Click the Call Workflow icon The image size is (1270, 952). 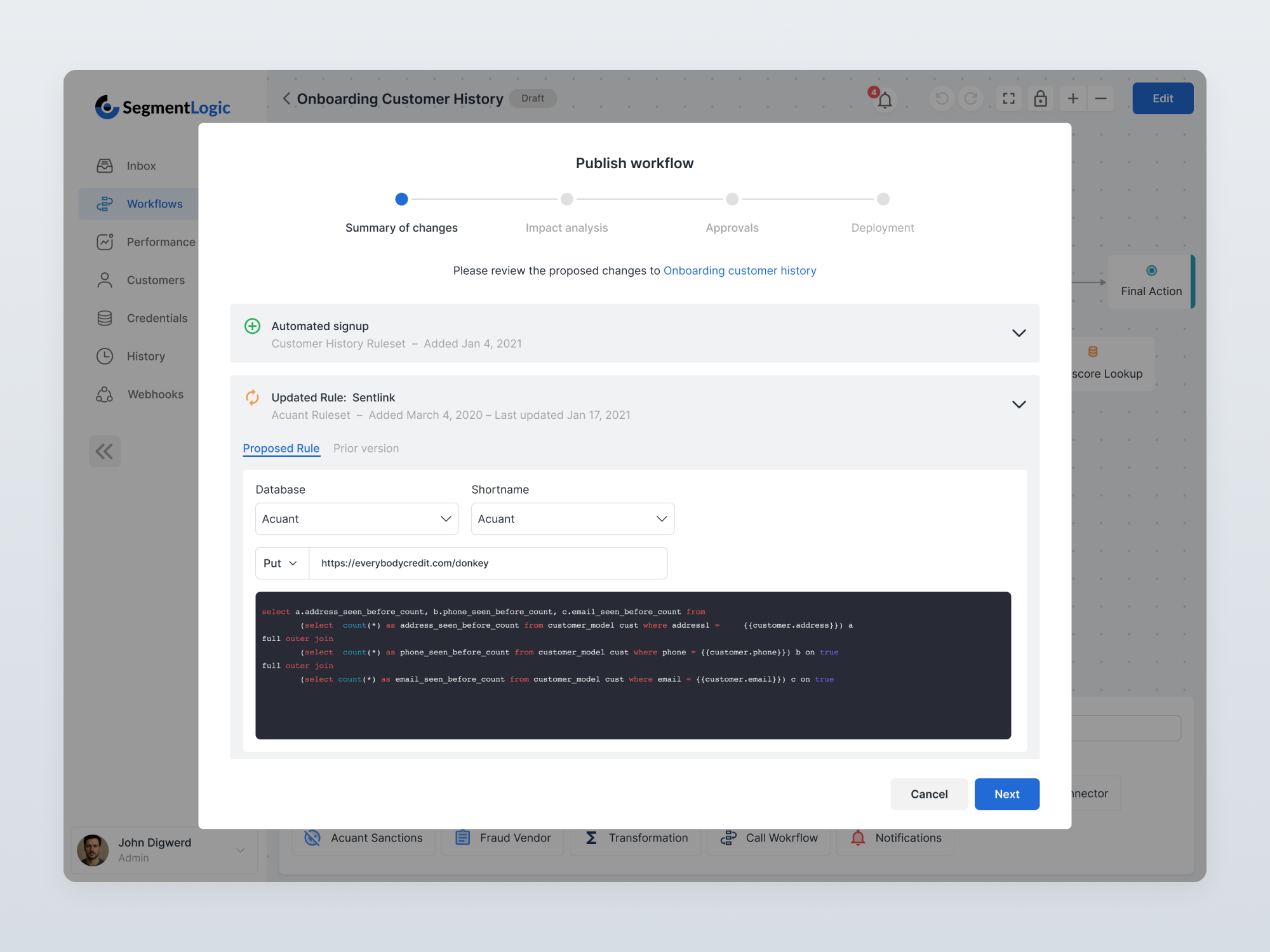pos(728,838)
